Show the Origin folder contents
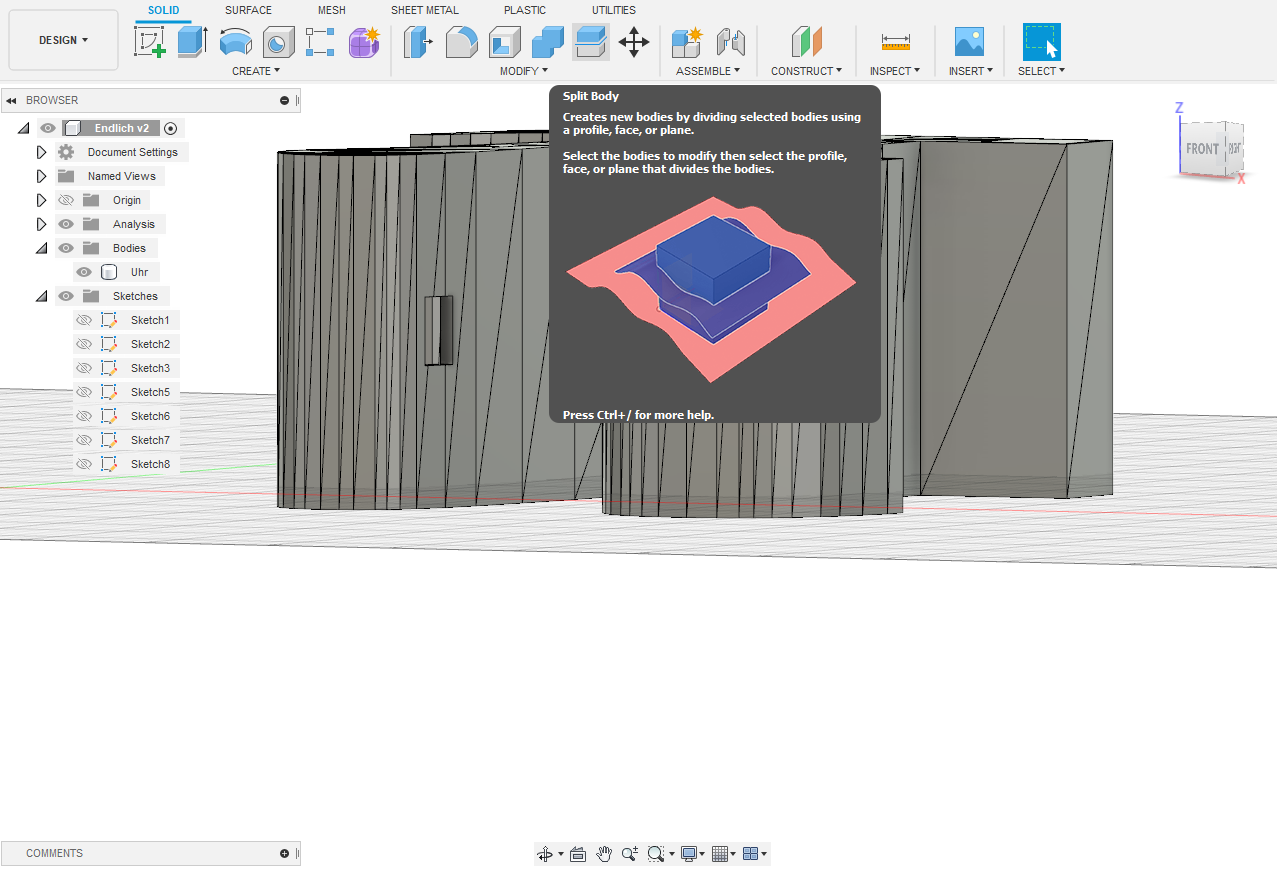The height and width of the screenshot is (869, 1277). coord(40,200)
